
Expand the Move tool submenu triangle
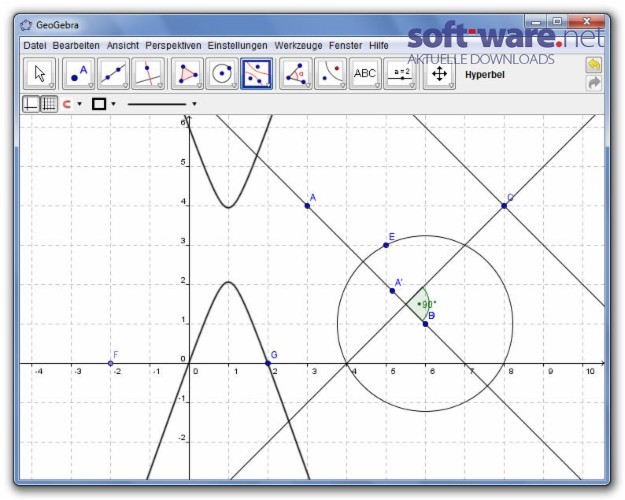tap(51, 86)
